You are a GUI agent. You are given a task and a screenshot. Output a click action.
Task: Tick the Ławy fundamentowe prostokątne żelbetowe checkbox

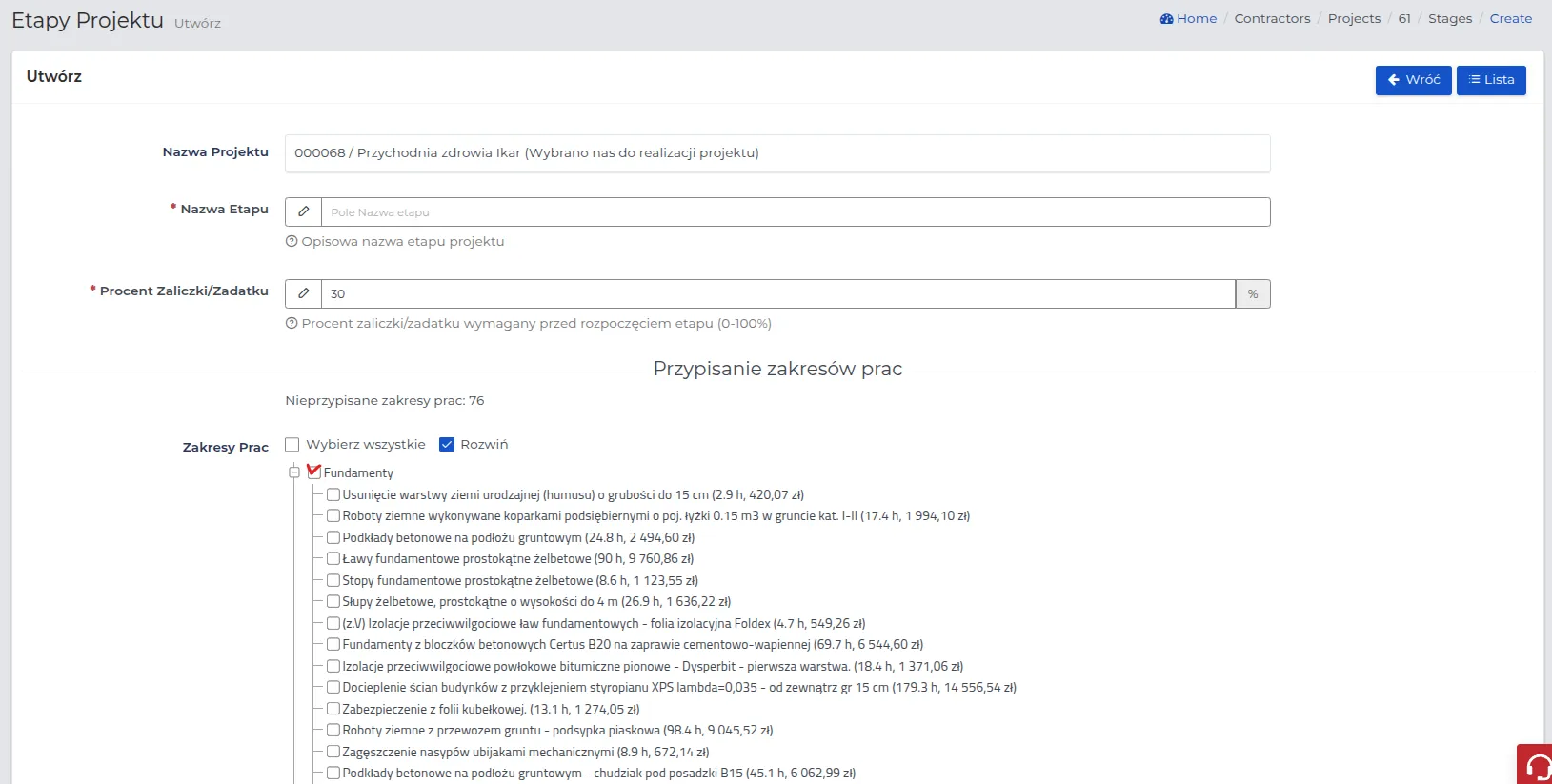[x=333, y=559]
